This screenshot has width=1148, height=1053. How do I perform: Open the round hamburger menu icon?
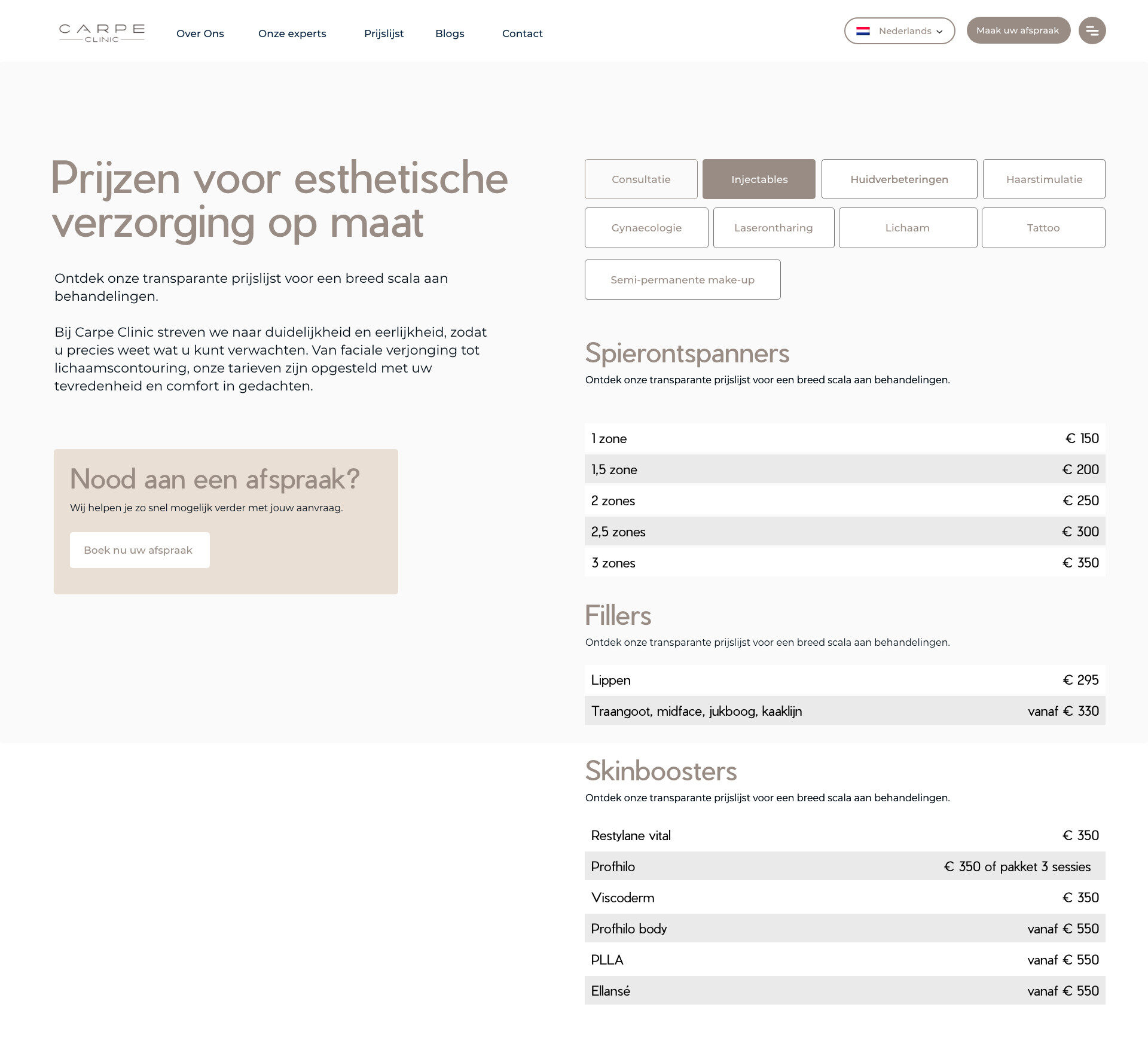tap(1092, 30)
